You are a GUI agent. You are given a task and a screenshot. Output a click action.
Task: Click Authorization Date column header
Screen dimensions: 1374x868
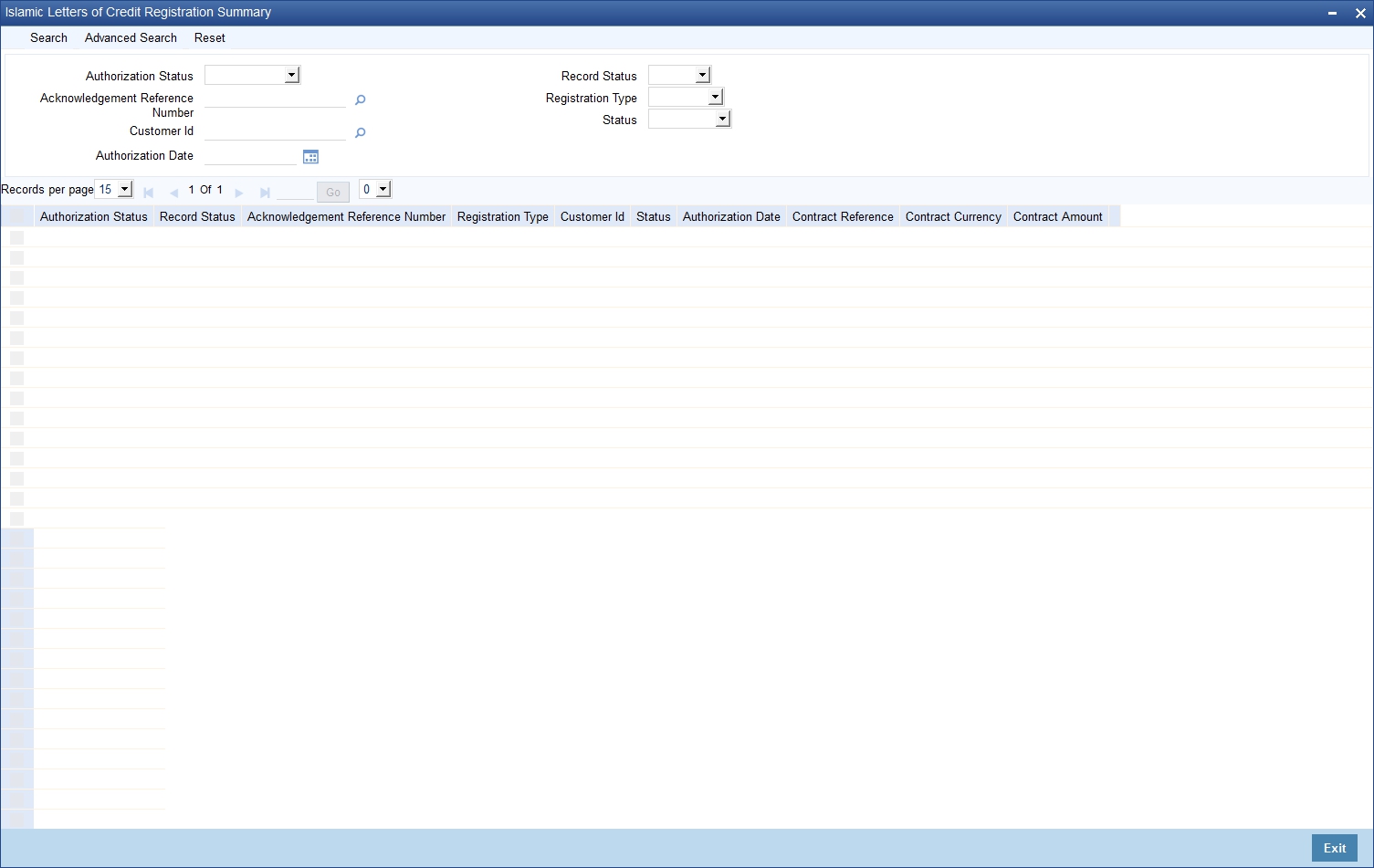click(x=731, y=216)
